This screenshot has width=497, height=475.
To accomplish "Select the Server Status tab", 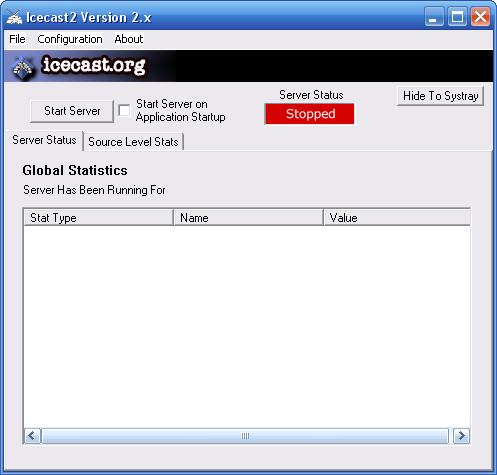I will tap(44, 140).
